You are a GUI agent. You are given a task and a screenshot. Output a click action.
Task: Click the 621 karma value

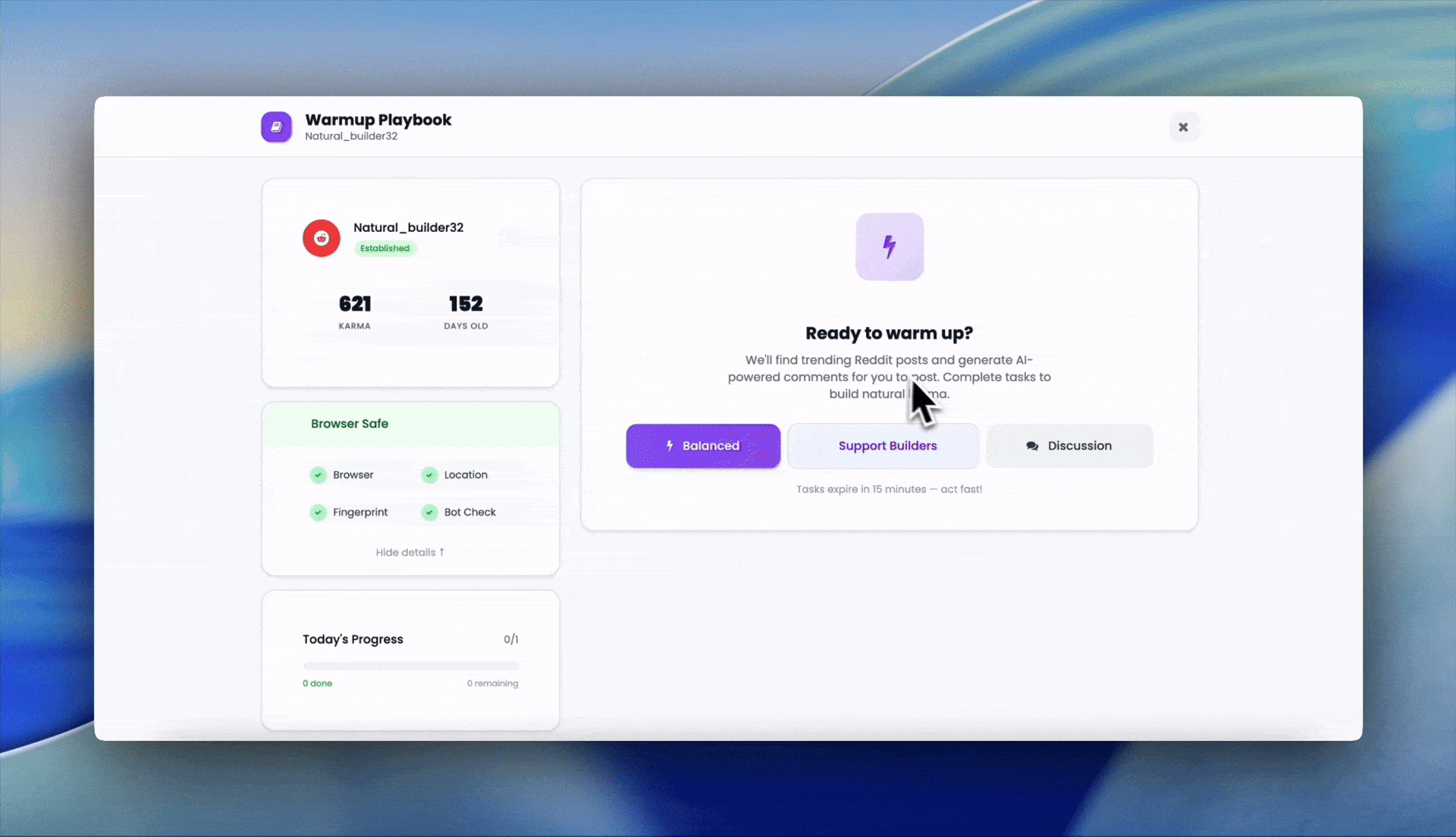[355, 304]
